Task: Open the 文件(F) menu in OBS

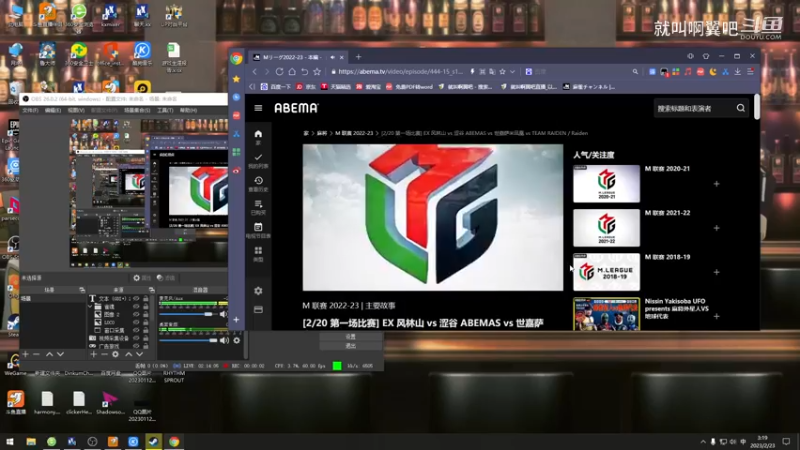Action: click(x=30, y=110)
